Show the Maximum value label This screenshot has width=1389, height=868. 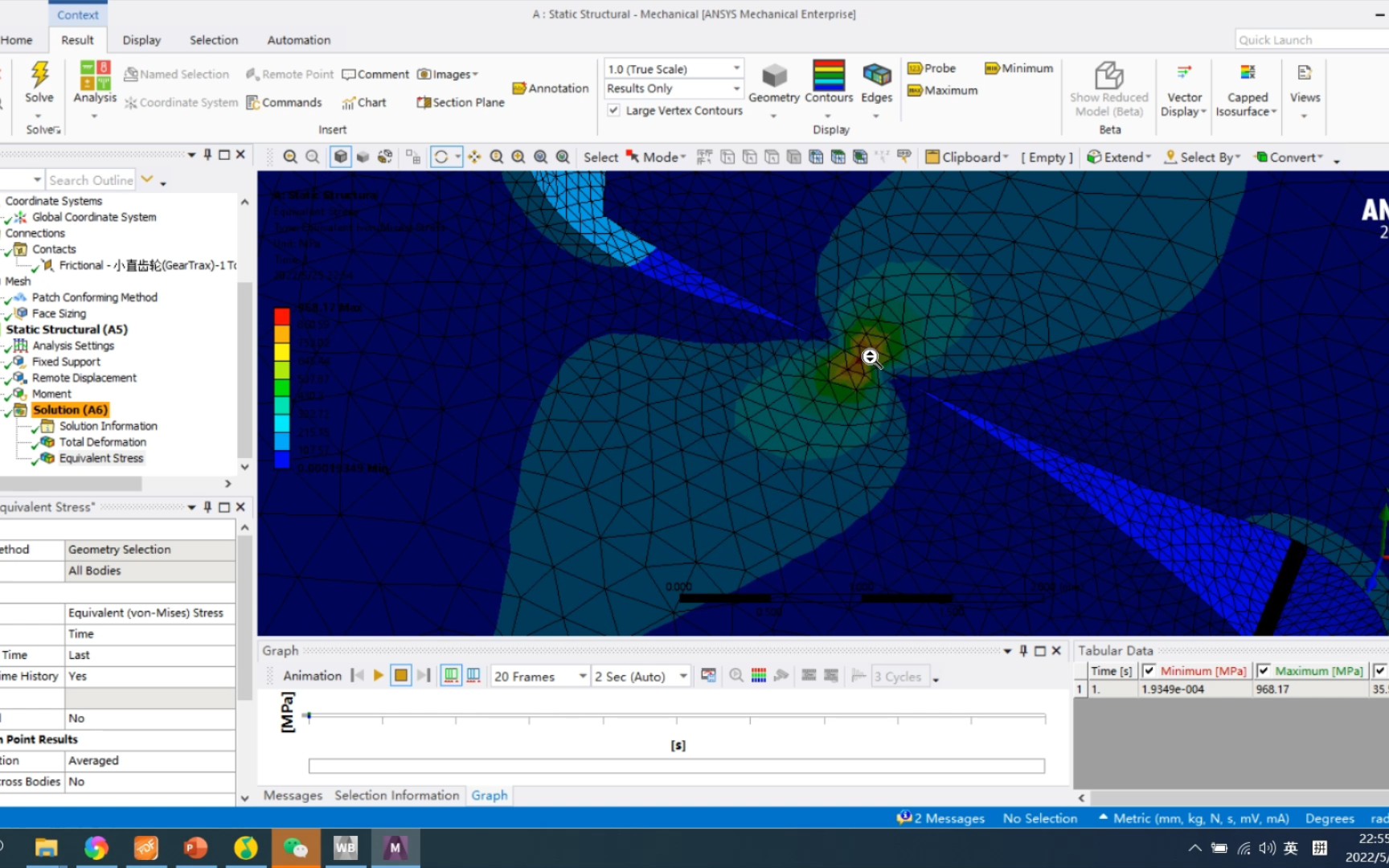(x=940, y=90)
